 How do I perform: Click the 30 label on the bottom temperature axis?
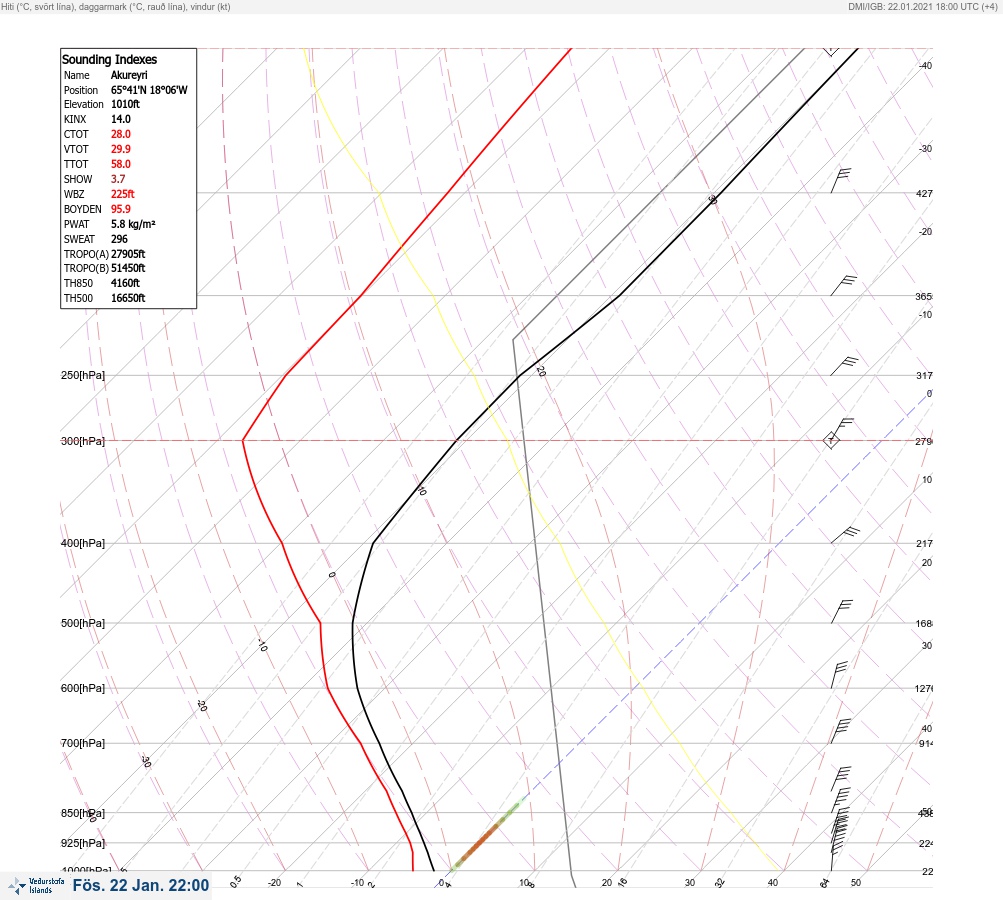(690, 883)
